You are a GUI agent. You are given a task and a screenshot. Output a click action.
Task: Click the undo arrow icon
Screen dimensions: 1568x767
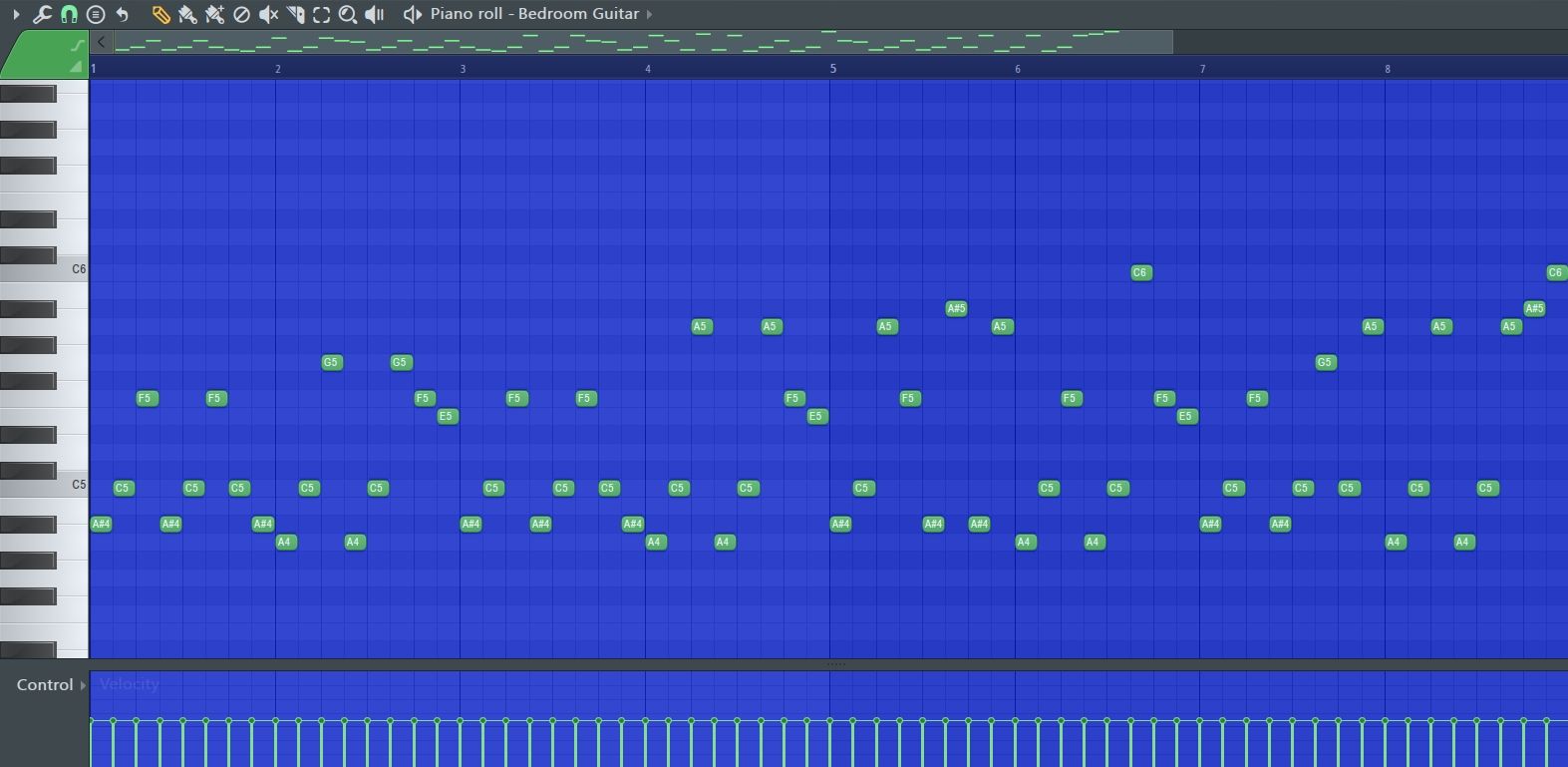[122, 14]
